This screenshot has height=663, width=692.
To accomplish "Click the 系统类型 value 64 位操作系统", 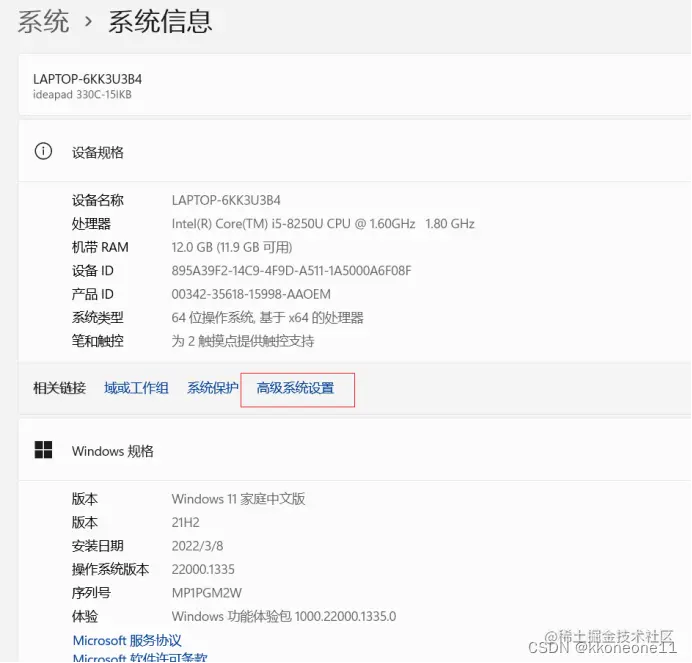I will click(x=267, y=317).
